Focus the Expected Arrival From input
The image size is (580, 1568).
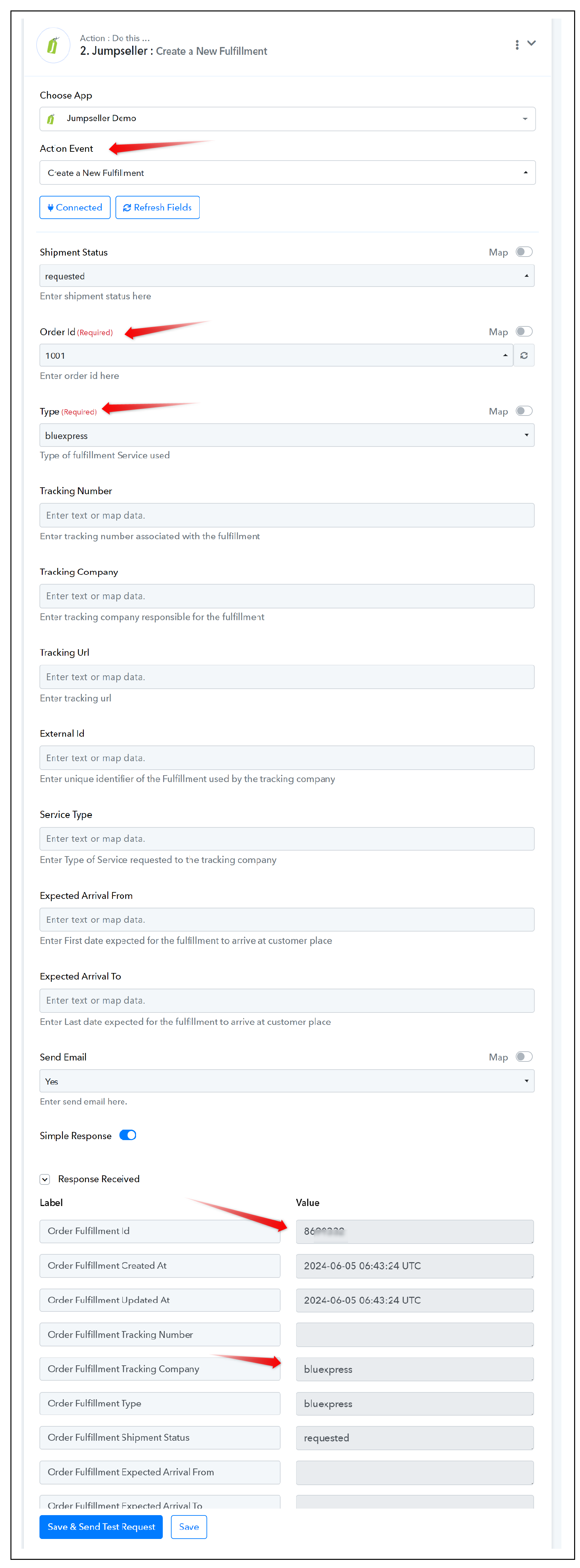[287, 920]
